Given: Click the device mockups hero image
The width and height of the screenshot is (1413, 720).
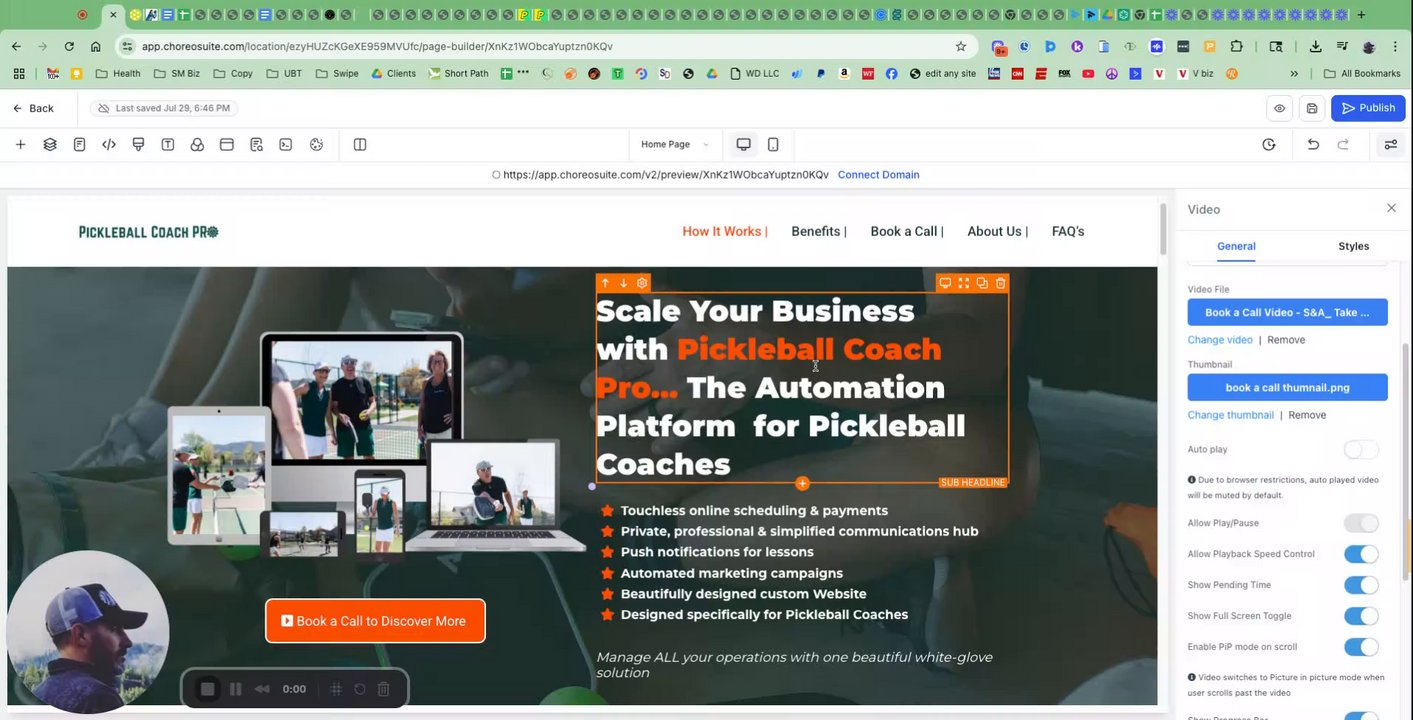Looking at the screenshot, I should click(x=375, y=445).
